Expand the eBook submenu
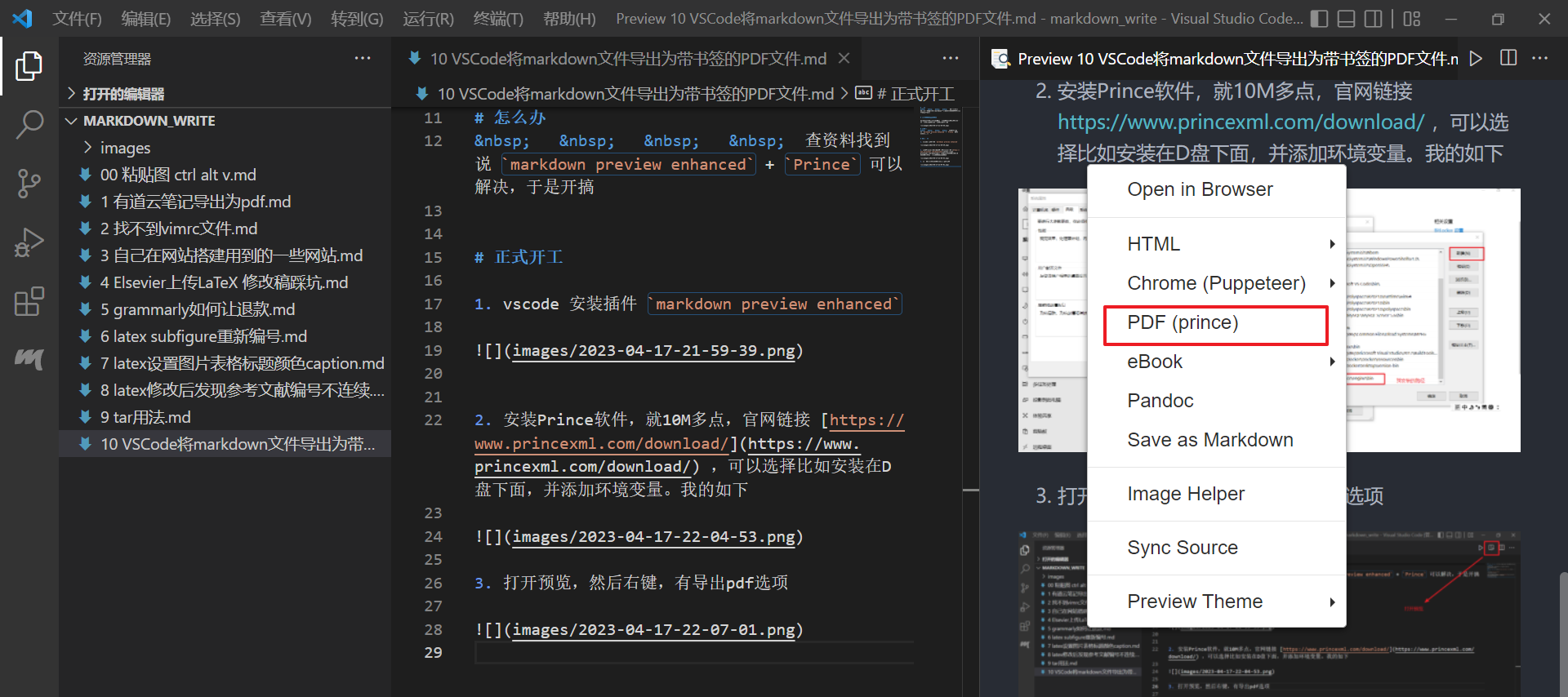 pyautogui.click(x=1217, y=362)
